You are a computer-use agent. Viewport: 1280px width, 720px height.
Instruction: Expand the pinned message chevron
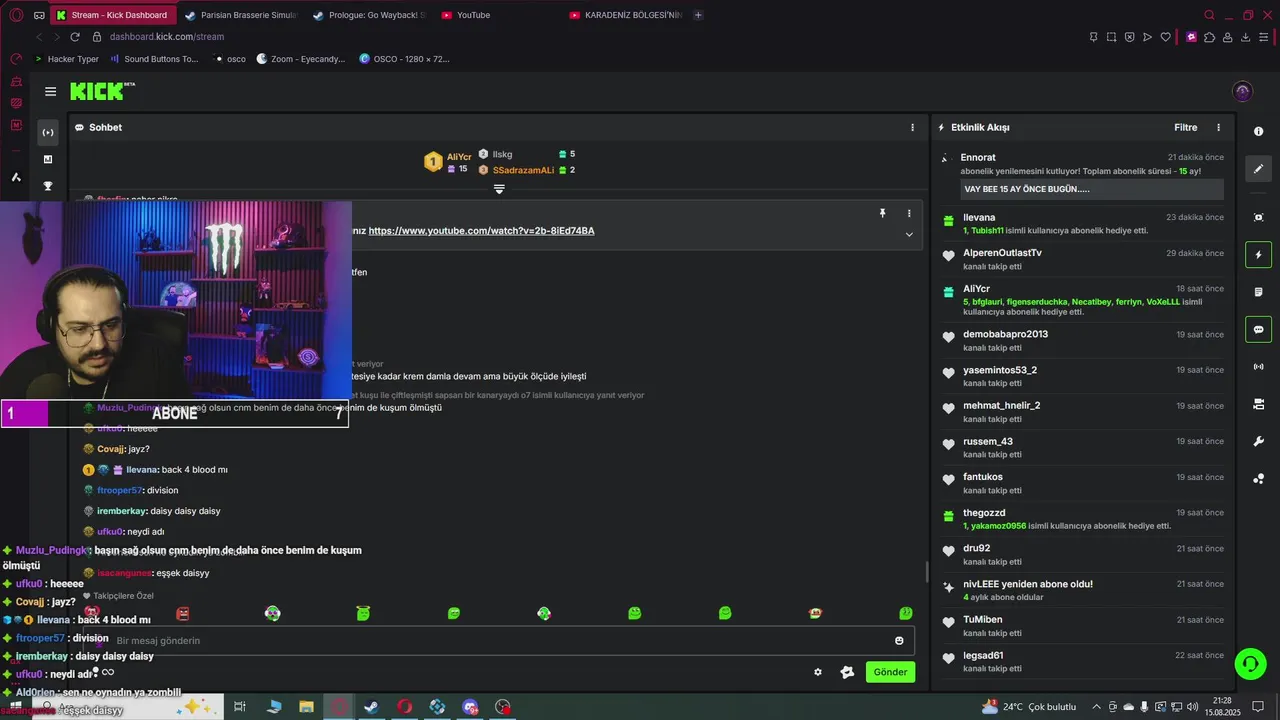(x=909, y=234)
